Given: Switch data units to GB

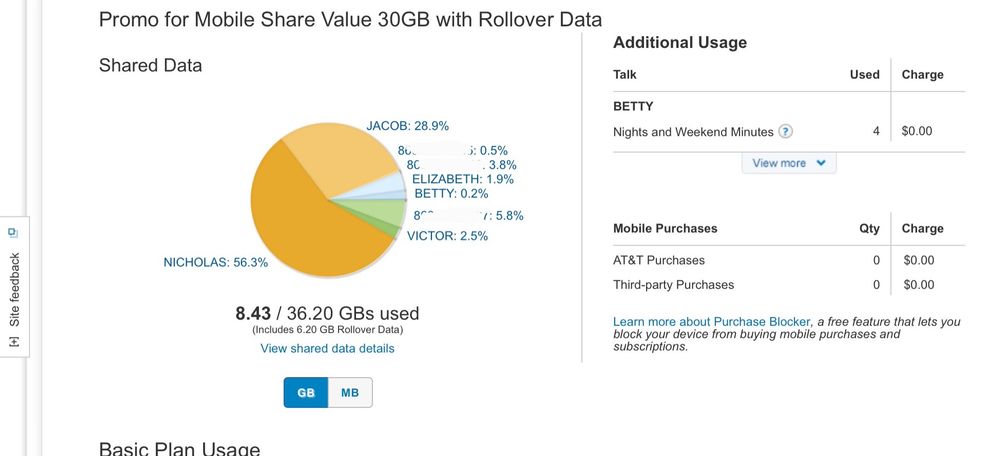Looking at the screenshot, I should coord(306,392).
